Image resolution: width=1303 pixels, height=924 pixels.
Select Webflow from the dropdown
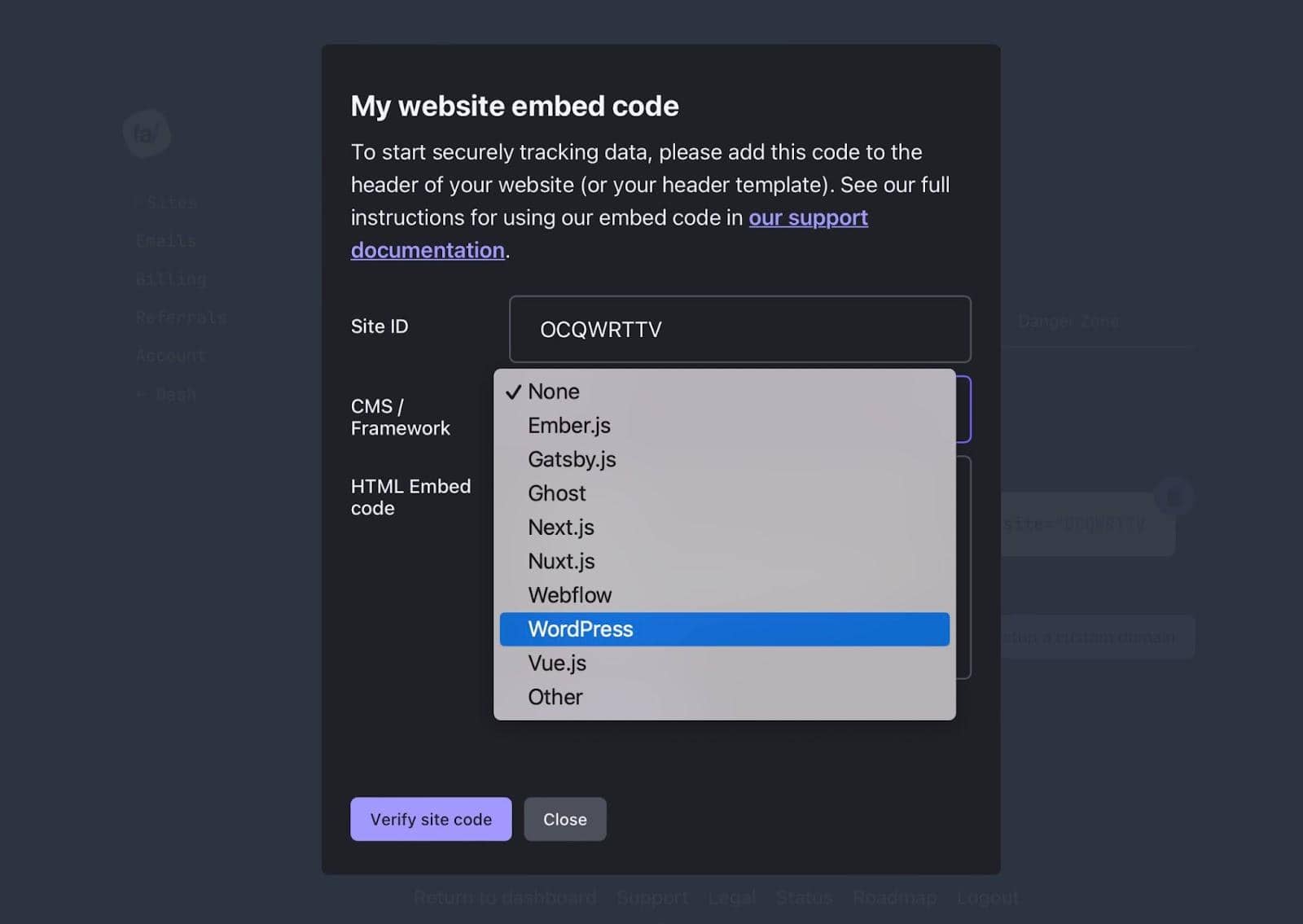(570, 594)
